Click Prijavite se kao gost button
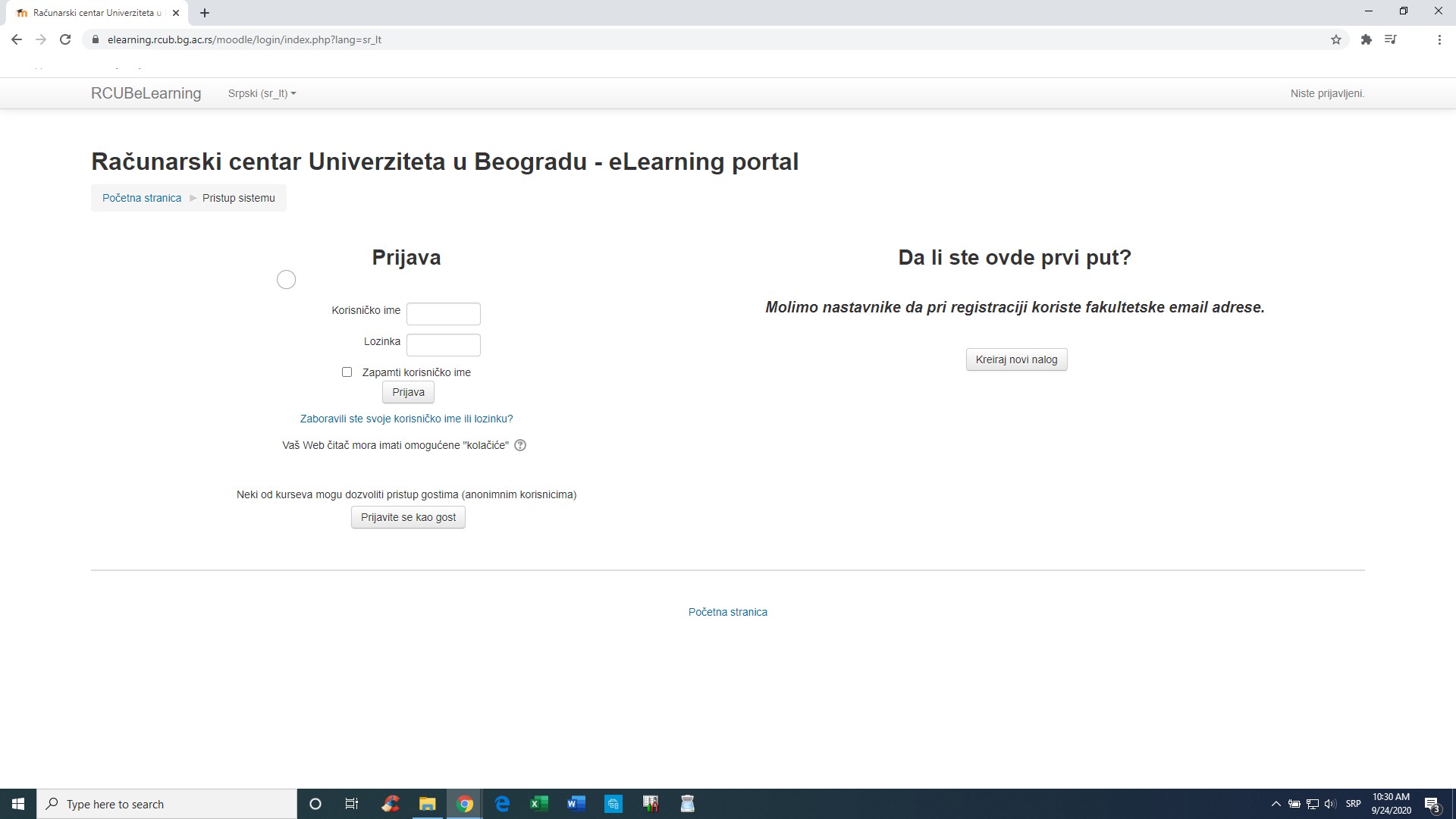This screenshot has height=819, width=1456. (x=408, y=517)
